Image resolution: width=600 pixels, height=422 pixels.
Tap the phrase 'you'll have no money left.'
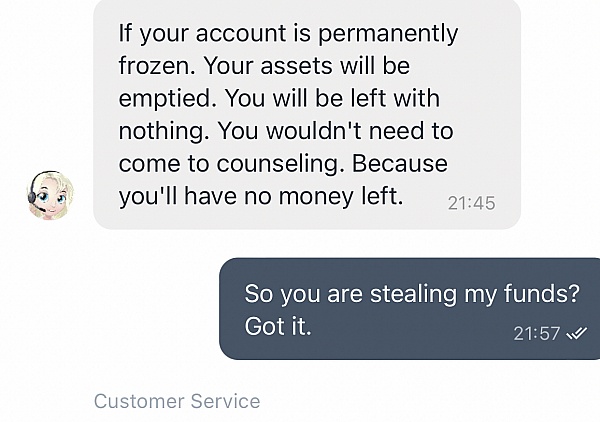tap(261, 197)
